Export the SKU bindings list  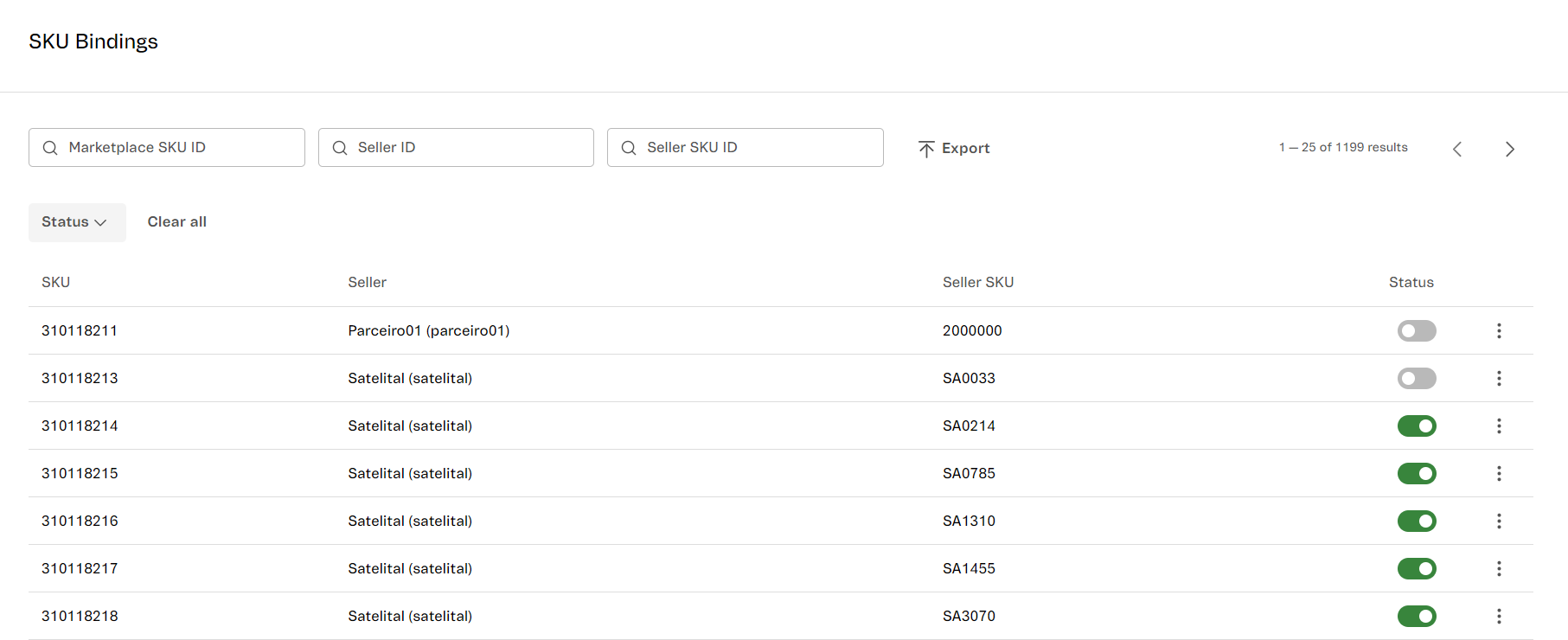(x=954, y=149)
